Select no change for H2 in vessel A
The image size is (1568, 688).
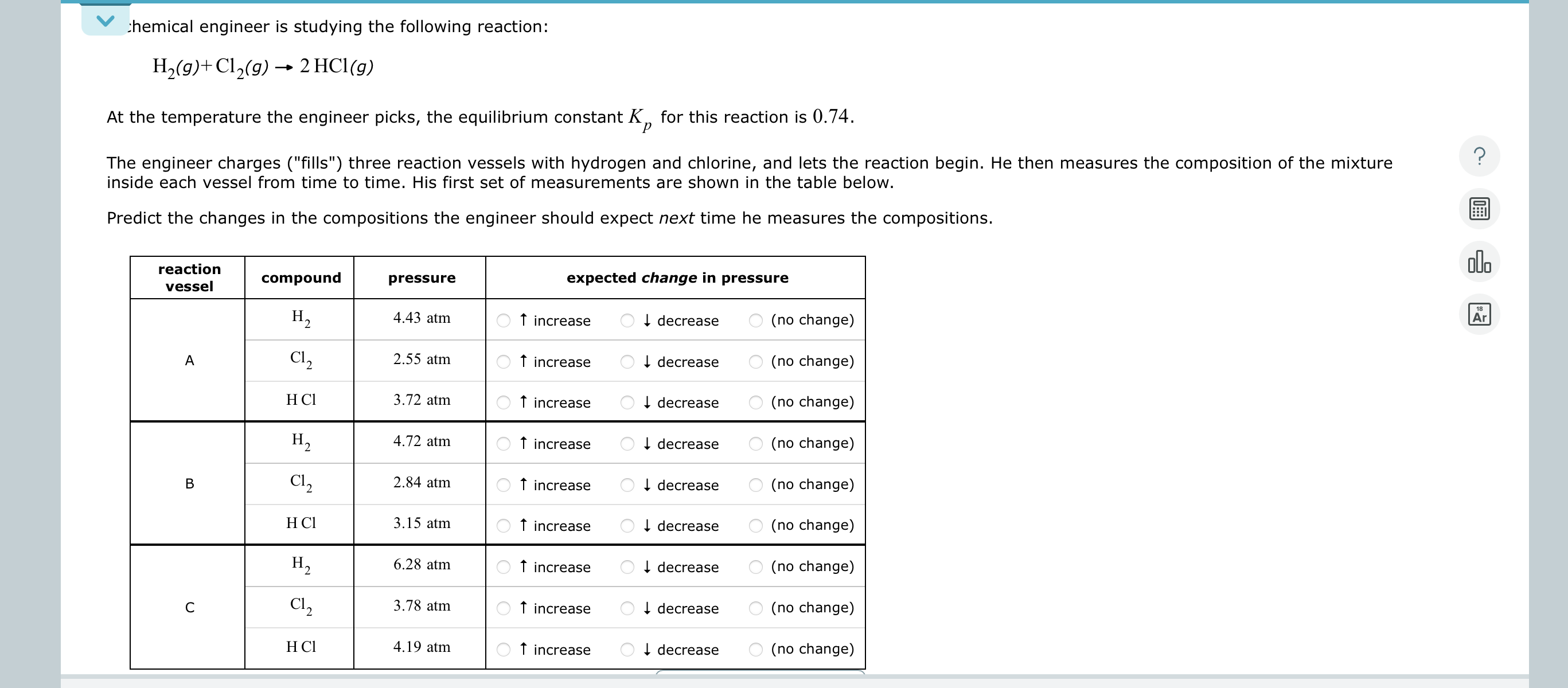coord(755,320)
